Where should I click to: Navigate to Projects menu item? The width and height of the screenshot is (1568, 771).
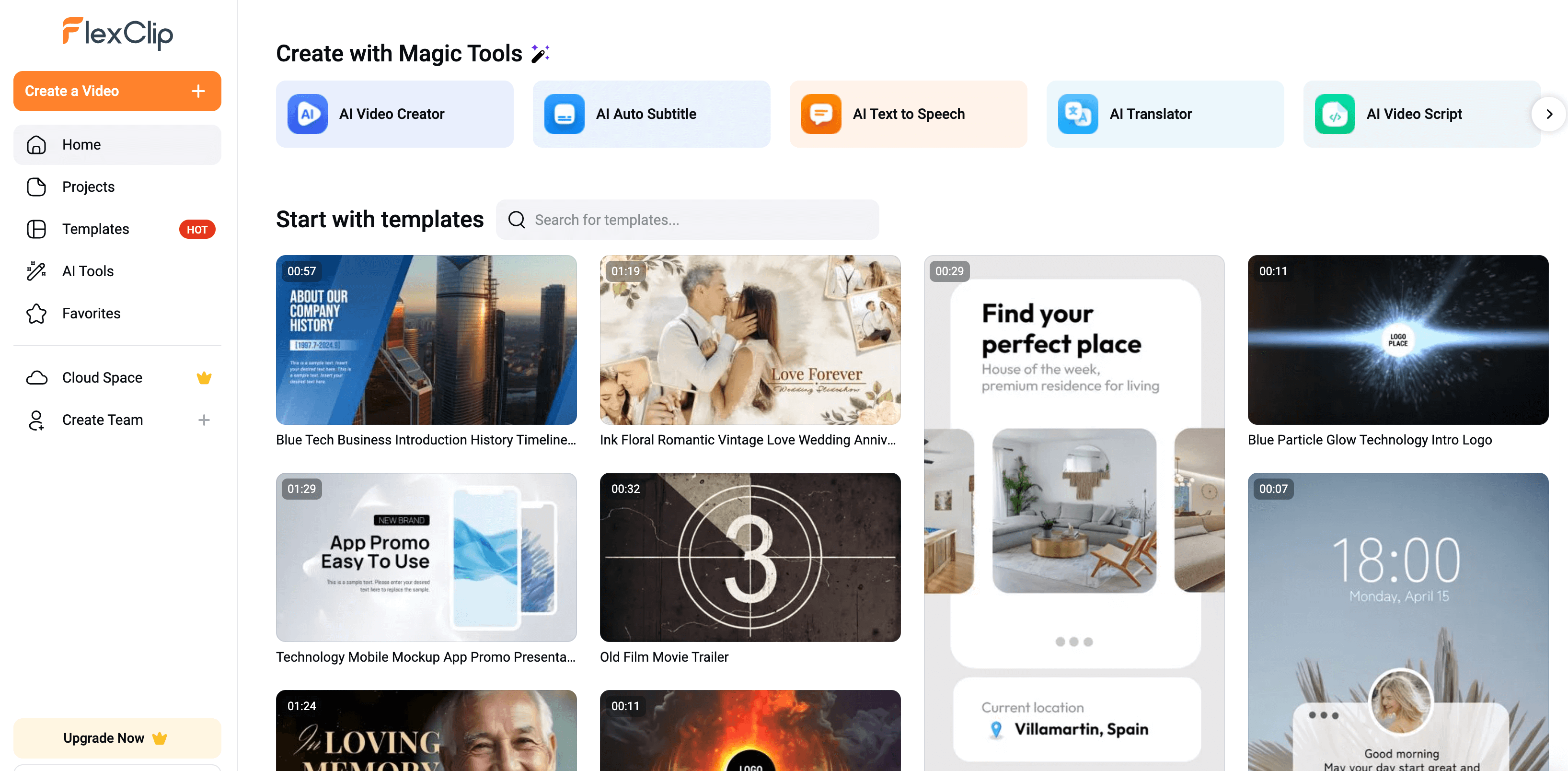pos(88,186)
